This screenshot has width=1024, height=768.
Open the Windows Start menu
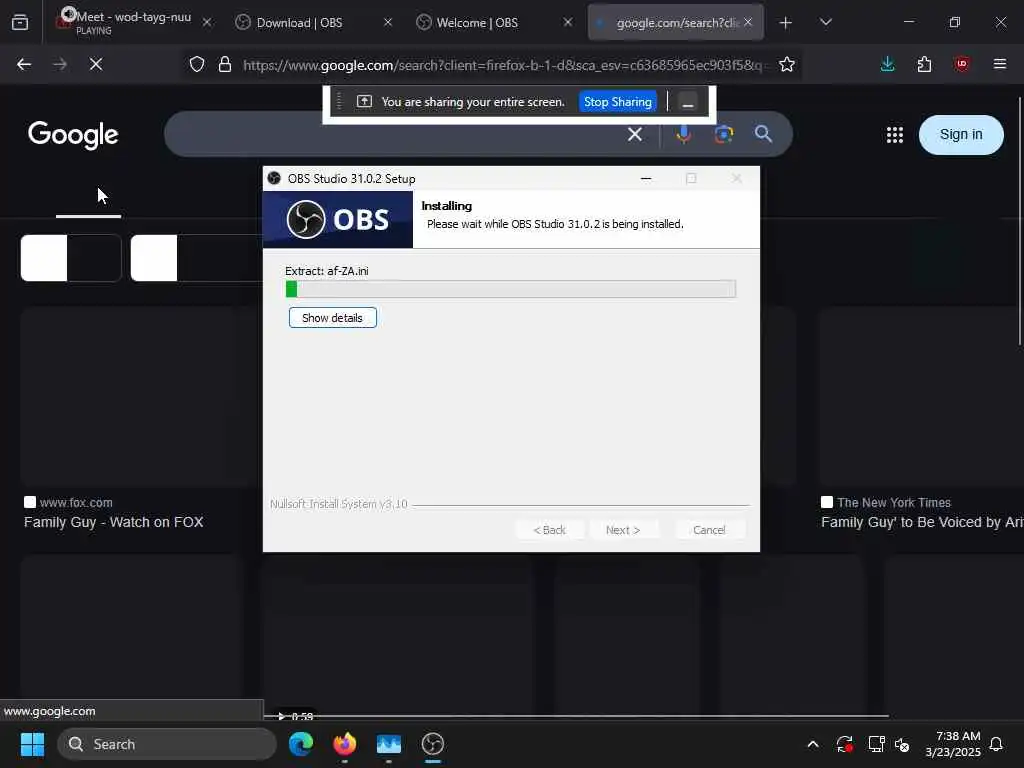[32, 744]
